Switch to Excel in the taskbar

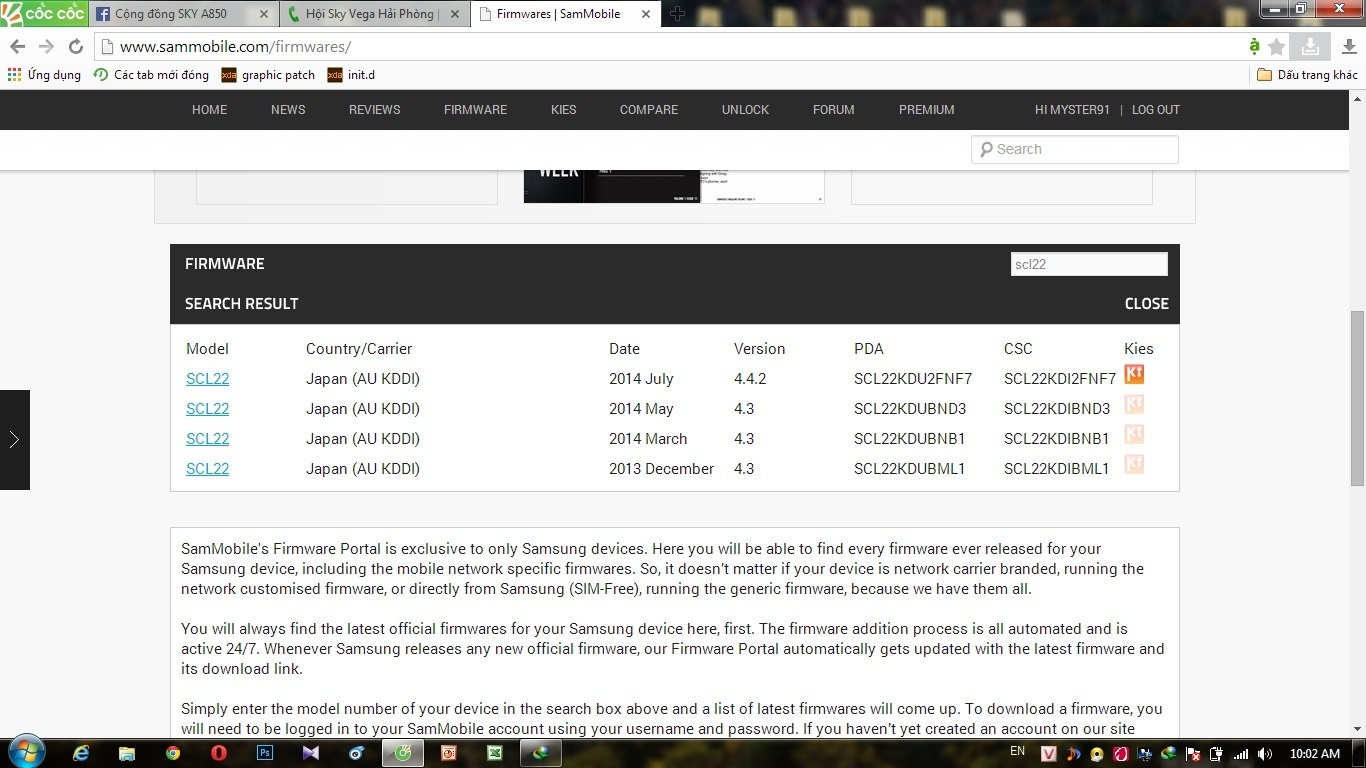494,753
